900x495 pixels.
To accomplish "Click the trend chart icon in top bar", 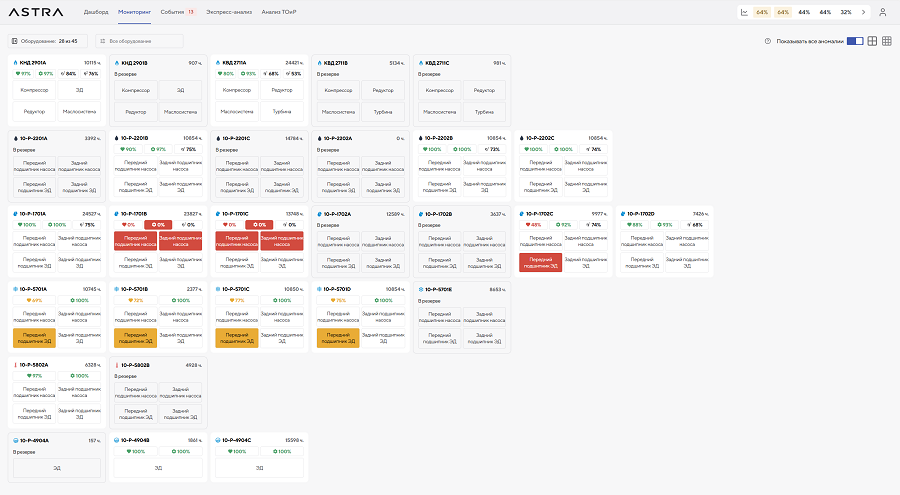I will [745, 12].
